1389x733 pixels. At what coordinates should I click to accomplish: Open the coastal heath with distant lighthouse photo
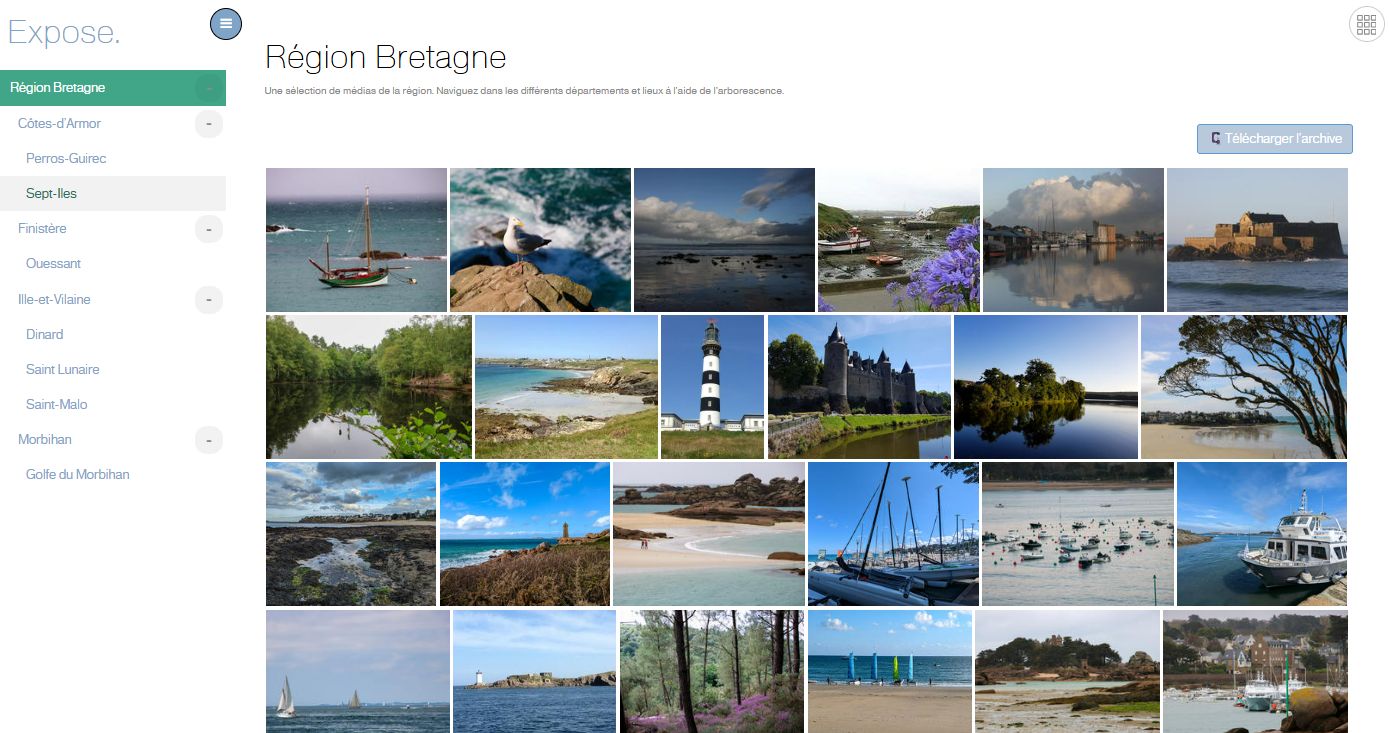pyautogui.click(x=525, y=534)
